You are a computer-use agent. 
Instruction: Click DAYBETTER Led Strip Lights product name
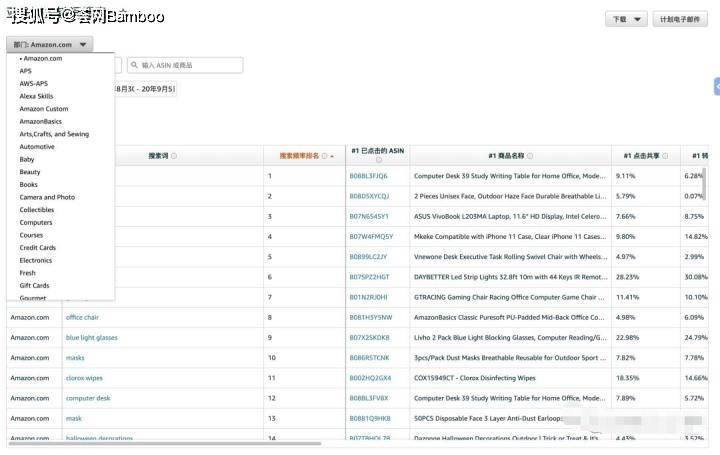[x=511, y=277]
